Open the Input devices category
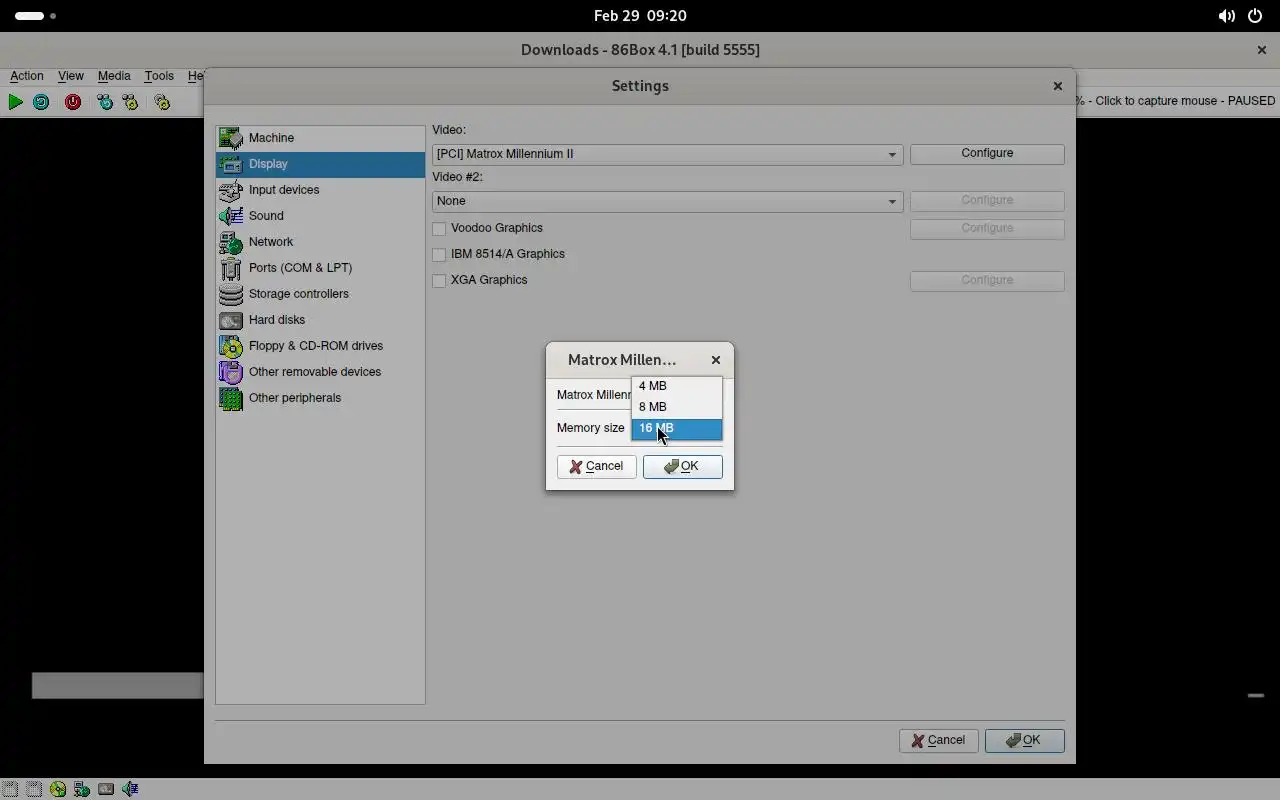Image resolution: width=1280 pixels, height=800 pixels. point(320,190)
